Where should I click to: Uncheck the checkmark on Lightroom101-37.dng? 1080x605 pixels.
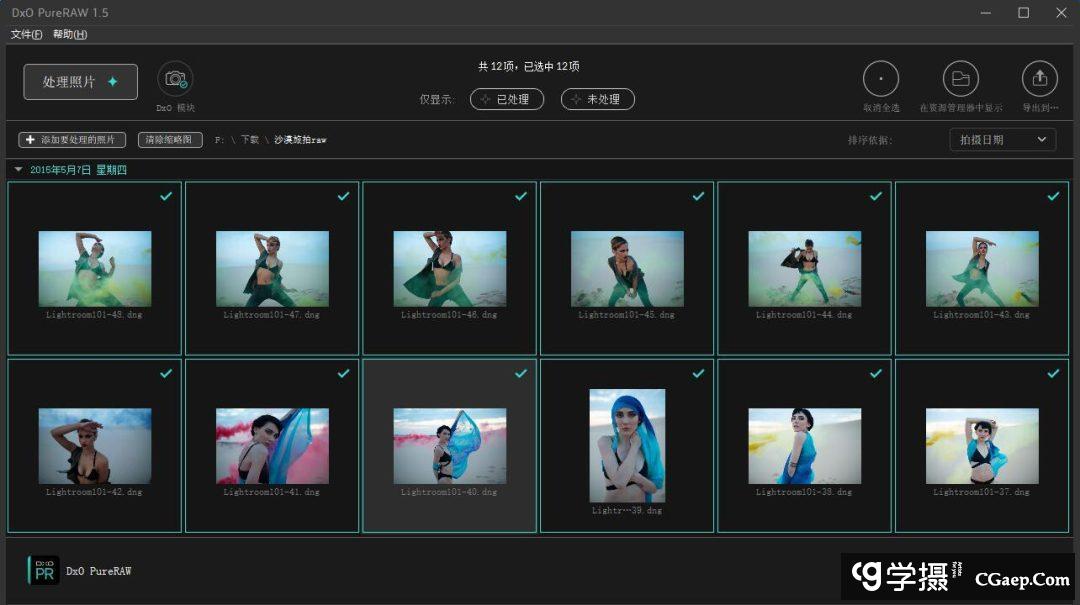click(1053, 373)
